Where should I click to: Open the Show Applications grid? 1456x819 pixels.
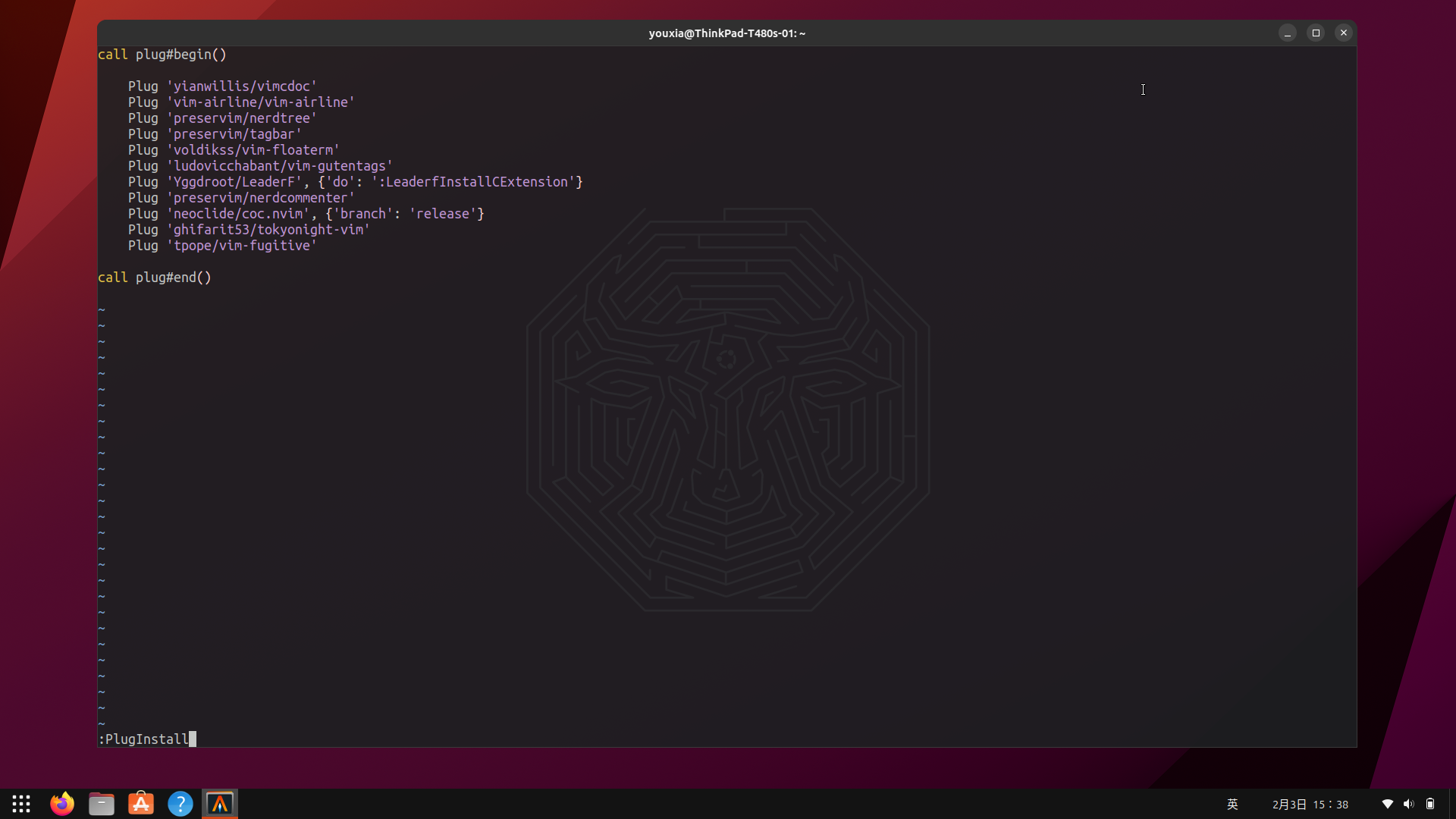[x=21, y=804]
